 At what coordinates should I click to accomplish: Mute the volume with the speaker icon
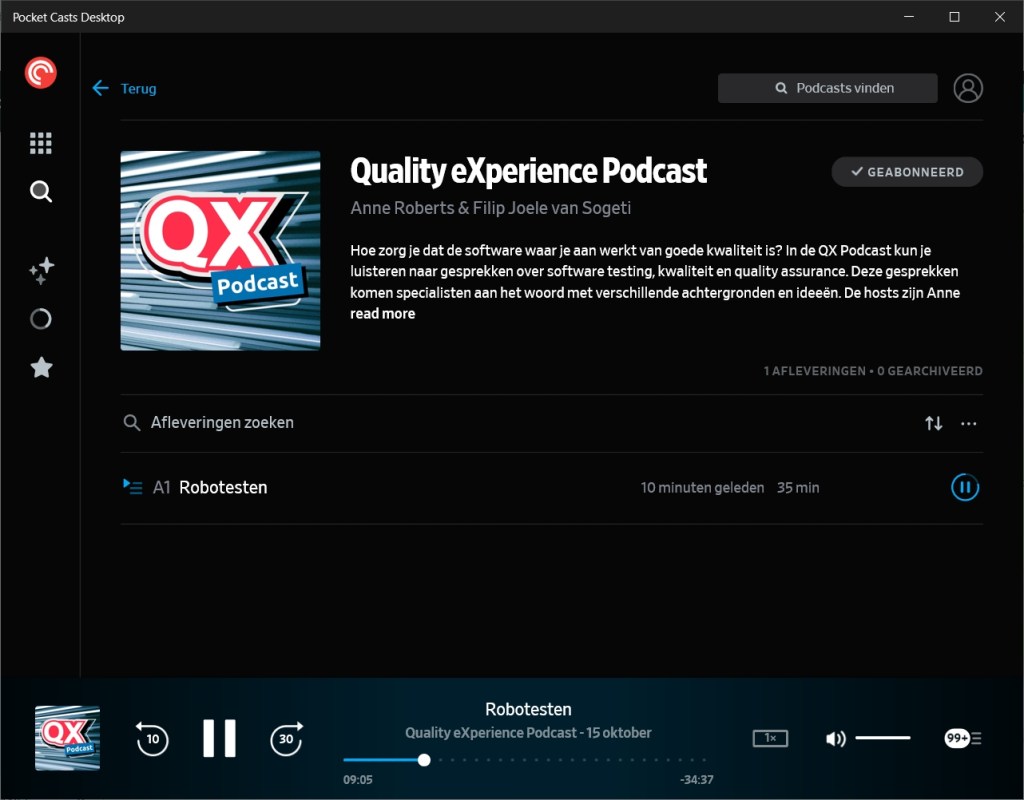tap(835, 738)
